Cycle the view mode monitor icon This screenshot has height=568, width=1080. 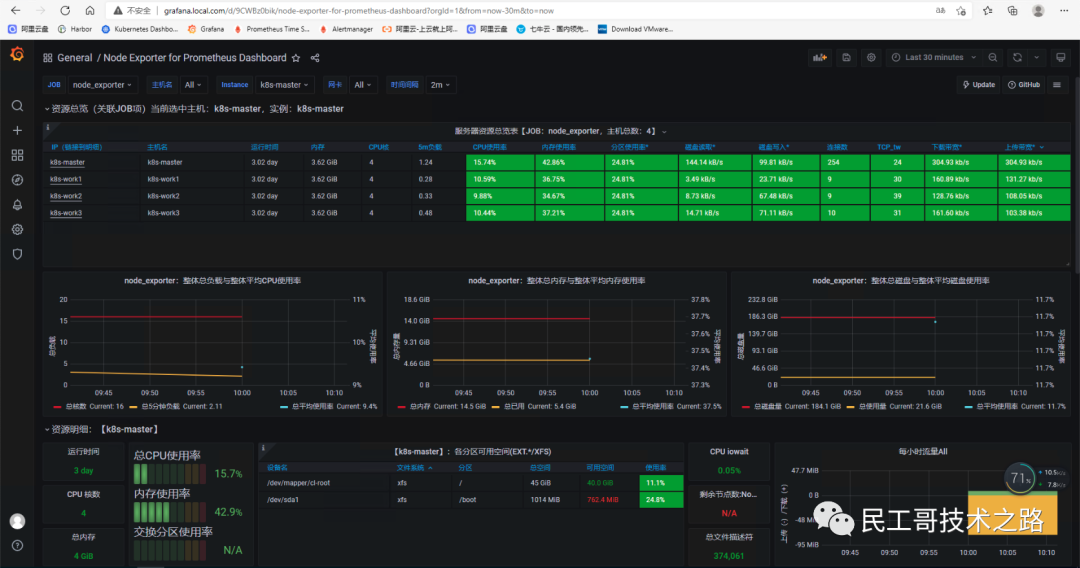(1061, 58)
